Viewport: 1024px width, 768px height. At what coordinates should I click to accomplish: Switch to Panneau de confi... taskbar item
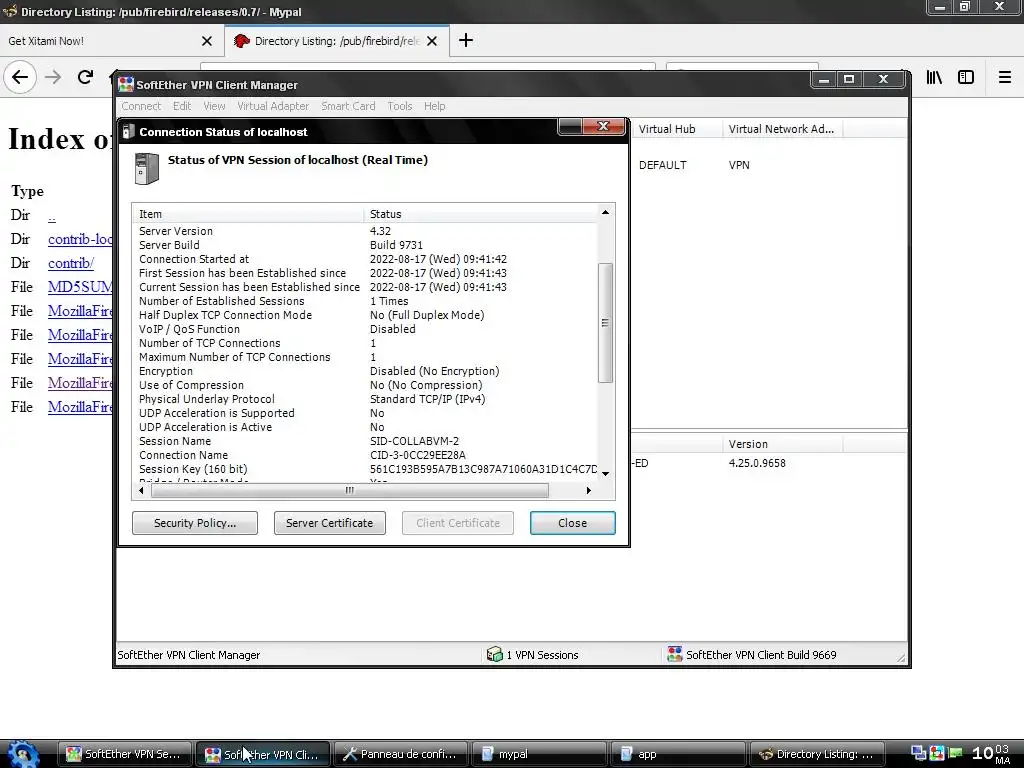click(x=402, y=754)
